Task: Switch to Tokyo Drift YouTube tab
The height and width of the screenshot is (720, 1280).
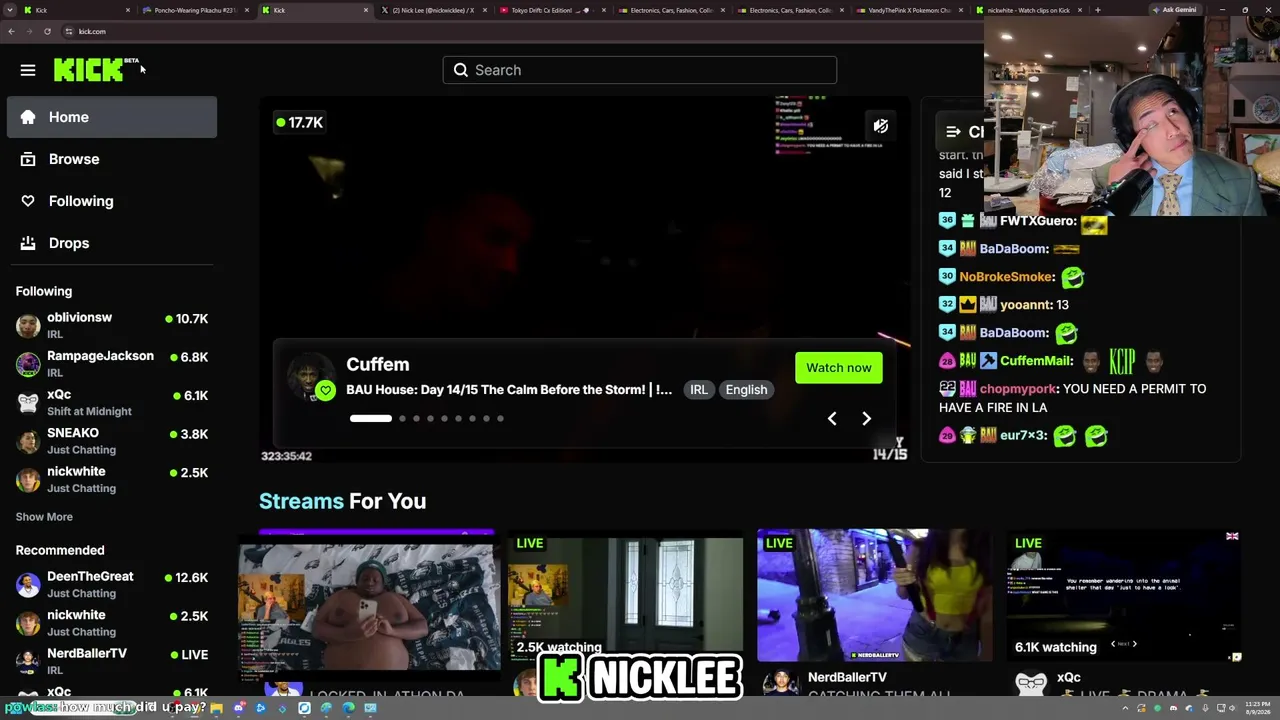Action: click(551, 10)
